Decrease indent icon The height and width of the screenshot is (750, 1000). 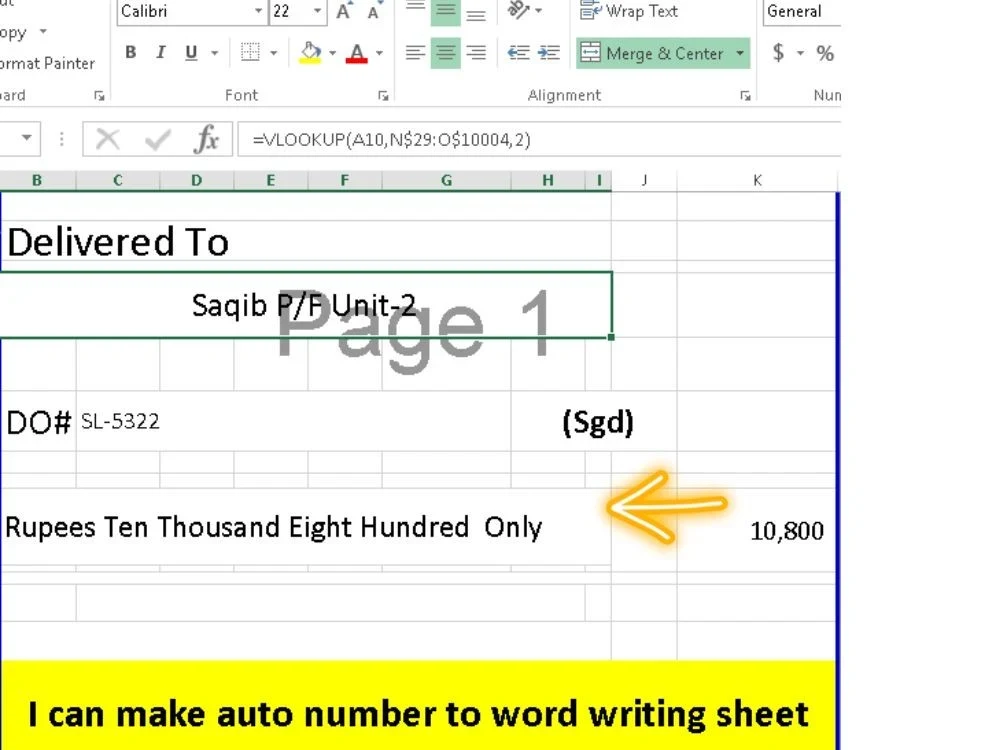[518, 52]
